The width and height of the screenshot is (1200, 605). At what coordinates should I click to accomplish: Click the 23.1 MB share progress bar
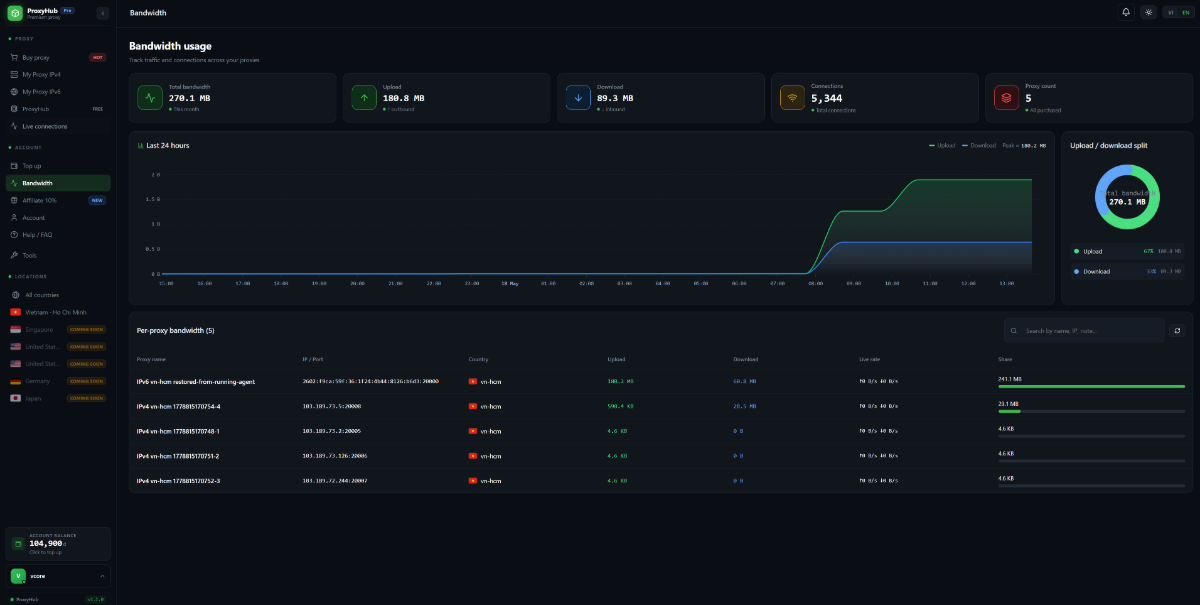1091,411
